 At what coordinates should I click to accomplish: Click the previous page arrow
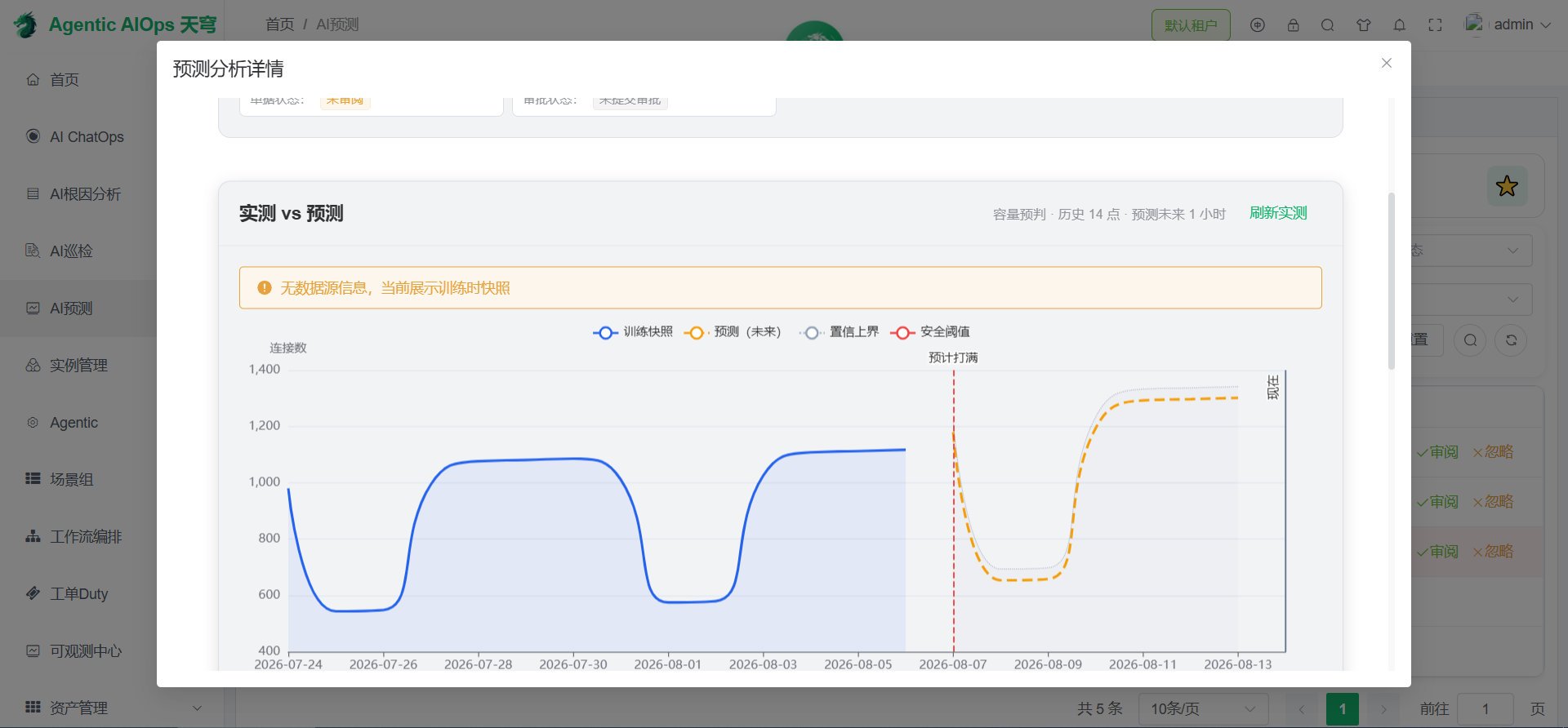click(1302, 709)
